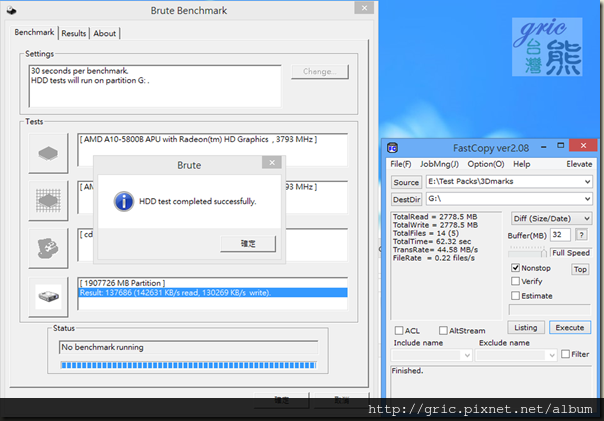The width and height of the screenshot is (604, 421).
Task: Click the TotalTime= 62.32 sec line
Action: (x=432, y=242)
